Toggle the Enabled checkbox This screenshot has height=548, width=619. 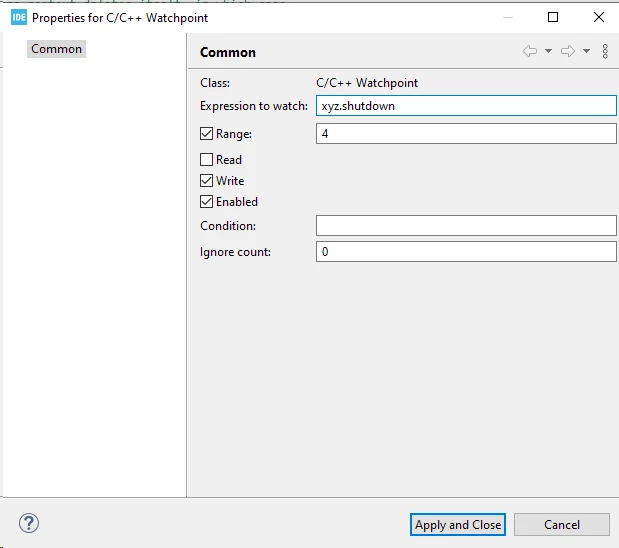(206, 201)
